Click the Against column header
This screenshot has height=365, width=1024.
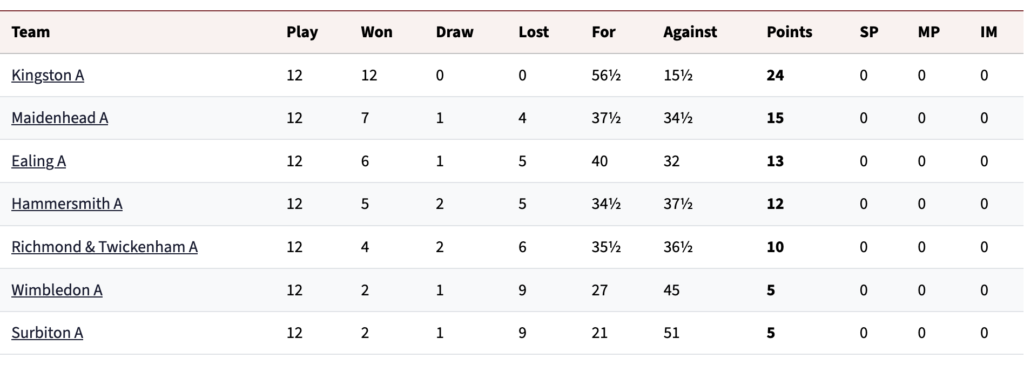tap(690, 32)
